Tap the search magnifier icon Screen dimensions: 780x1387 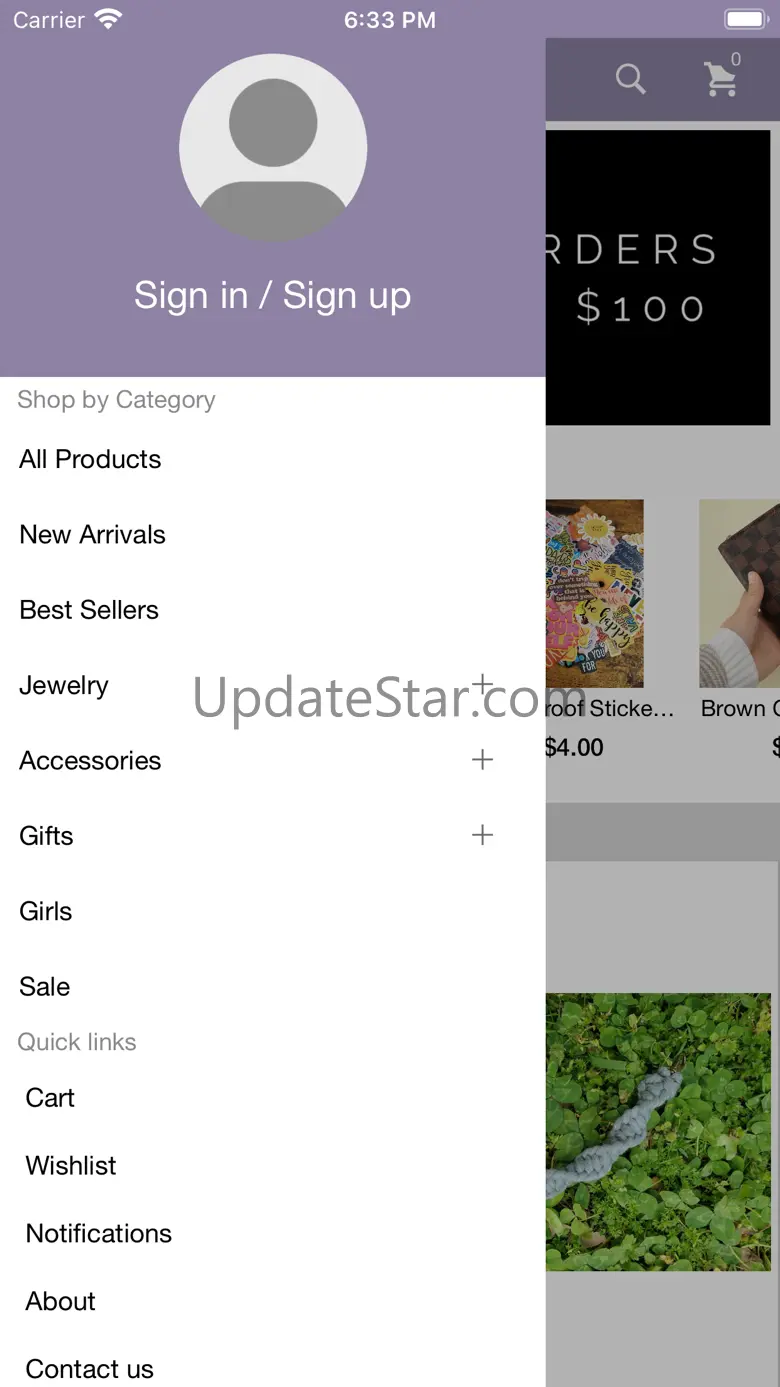click(630, 79)
